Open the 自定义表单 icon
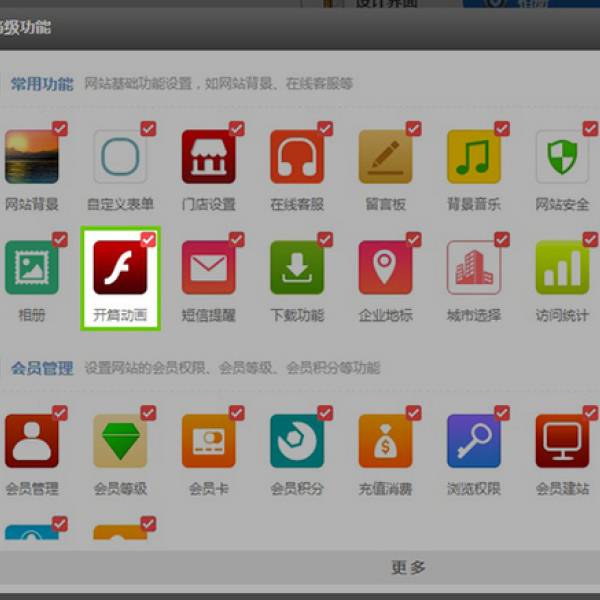Viewport: 600px width, 600px height. tap(120, 157)
